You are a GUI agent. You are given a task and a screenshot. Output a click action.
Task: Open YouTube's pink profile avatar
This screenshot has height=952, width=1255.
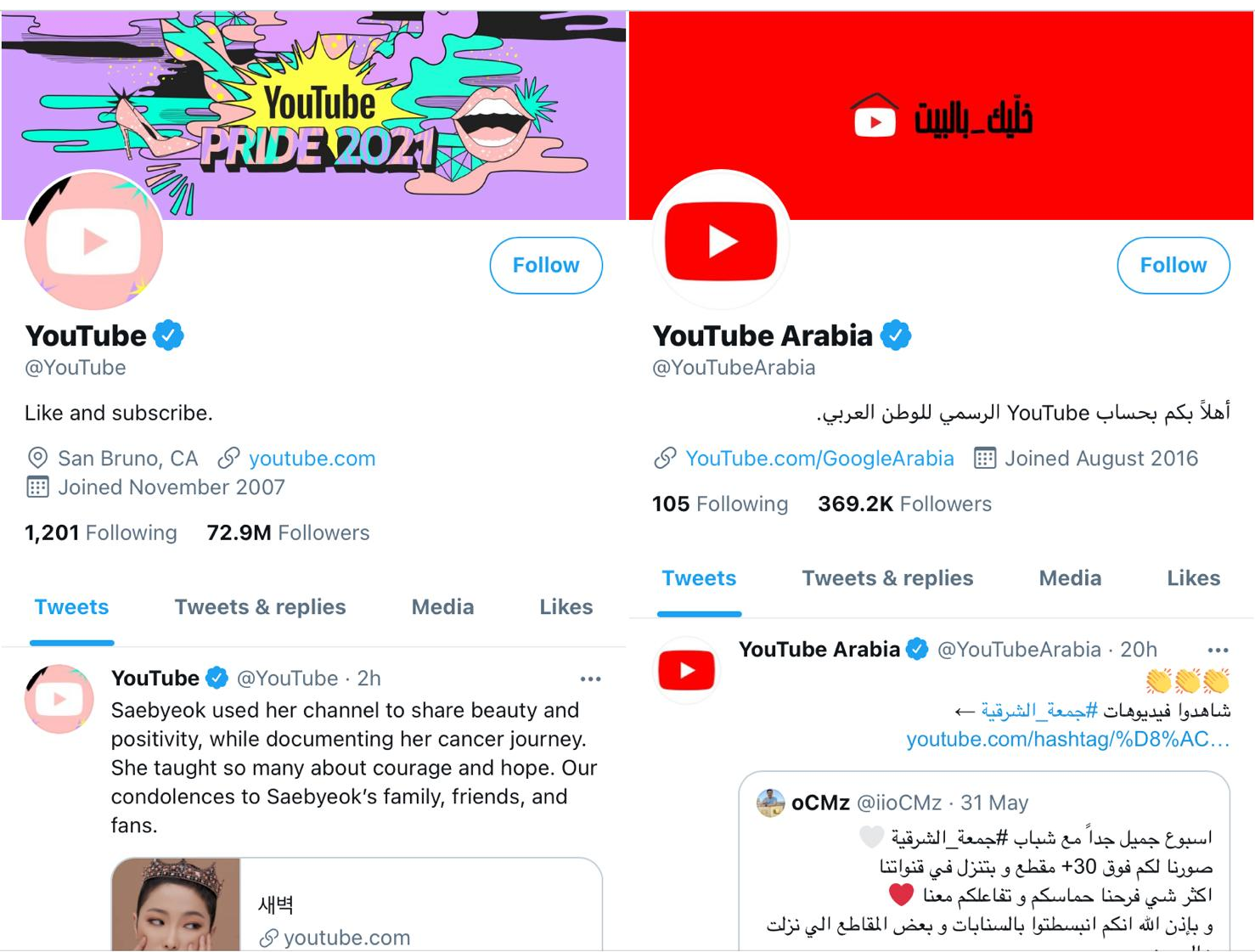(94, 241)
